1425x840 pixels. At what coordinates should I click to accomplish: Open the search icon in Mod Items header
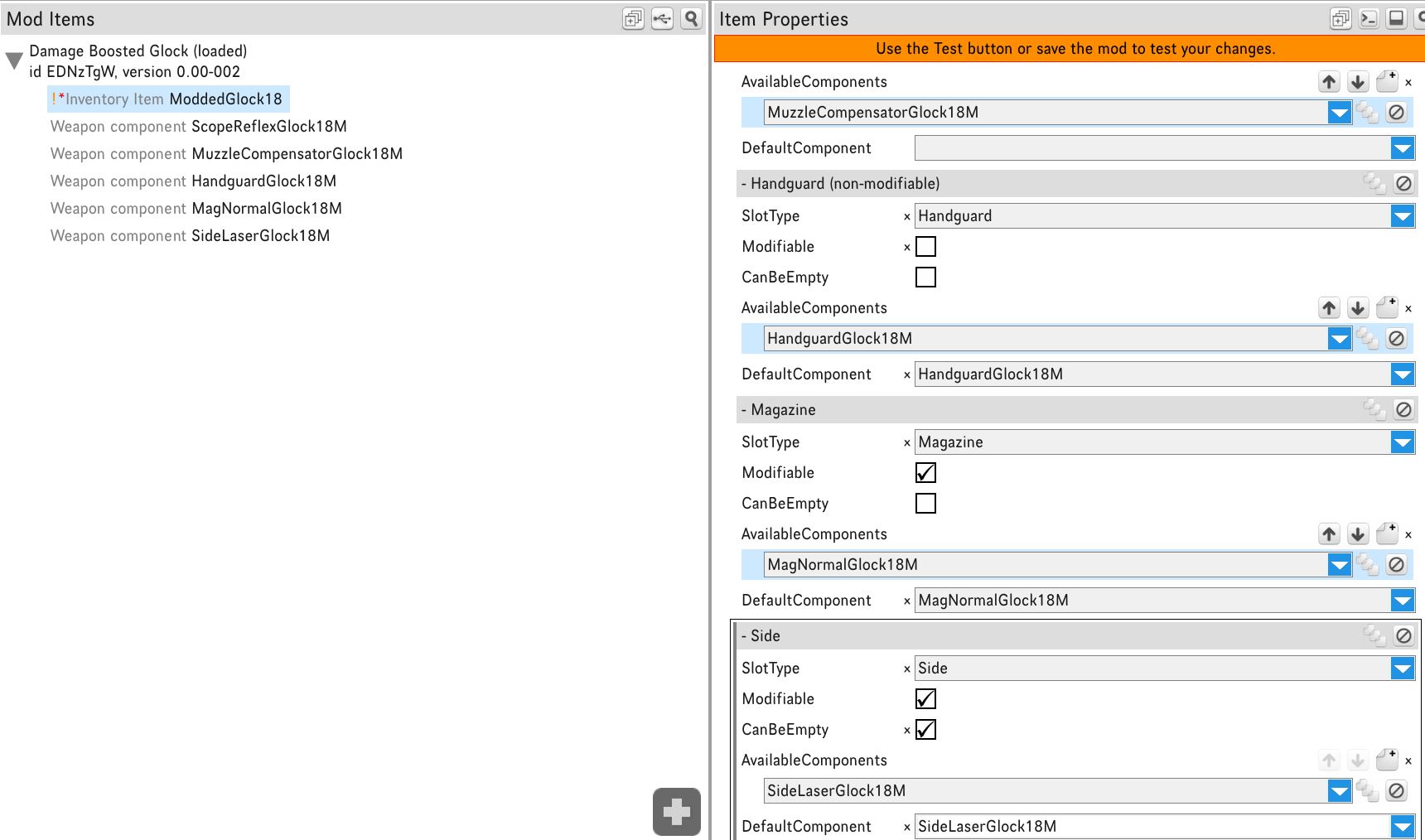tap(691, 18)
